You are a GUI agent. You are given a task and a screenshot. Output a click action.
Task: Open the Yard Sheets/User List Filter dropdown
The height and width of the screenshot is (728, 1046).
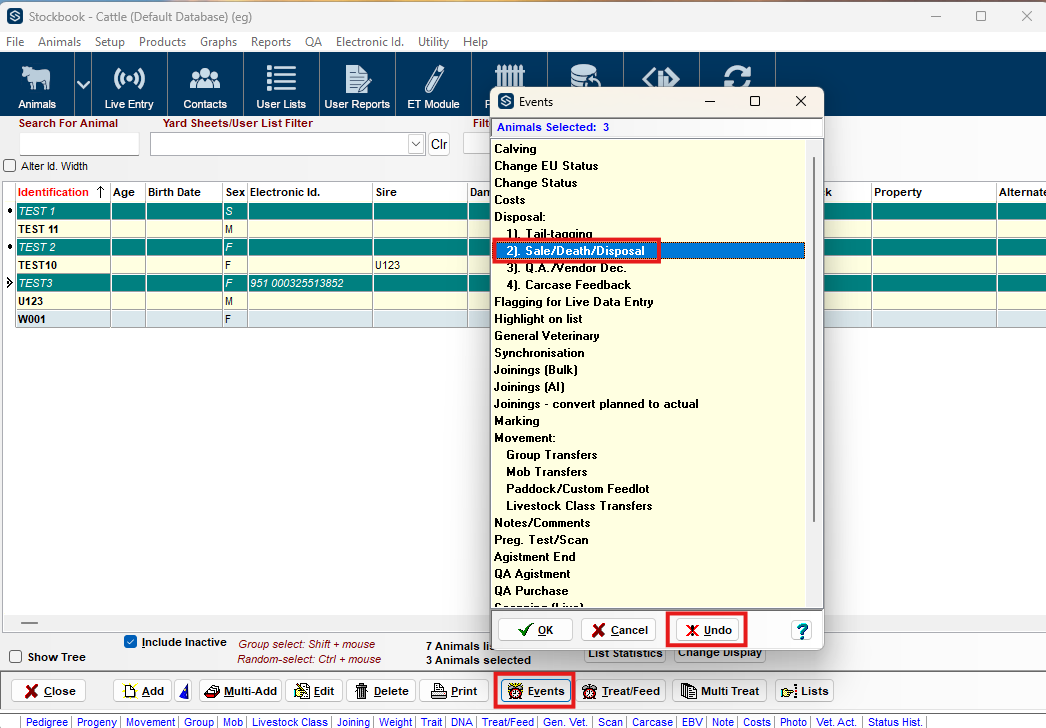[416, 144]
